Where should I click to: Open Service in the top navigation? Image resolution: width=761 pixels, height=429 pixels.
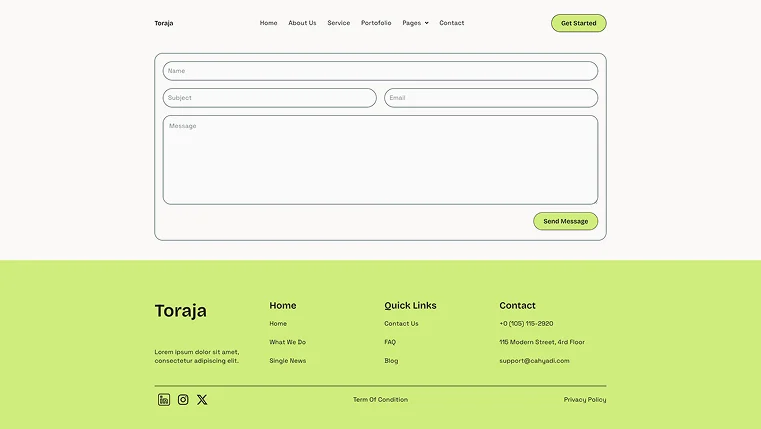(339, 23)
